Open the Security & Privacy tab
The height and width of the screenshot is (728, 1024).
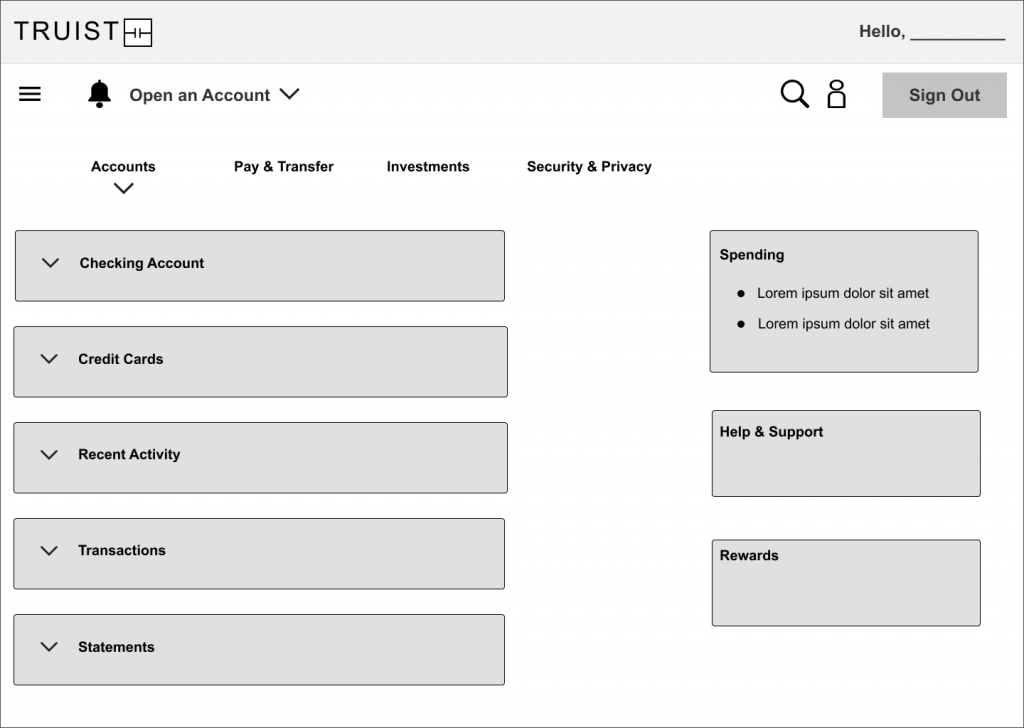589,167
